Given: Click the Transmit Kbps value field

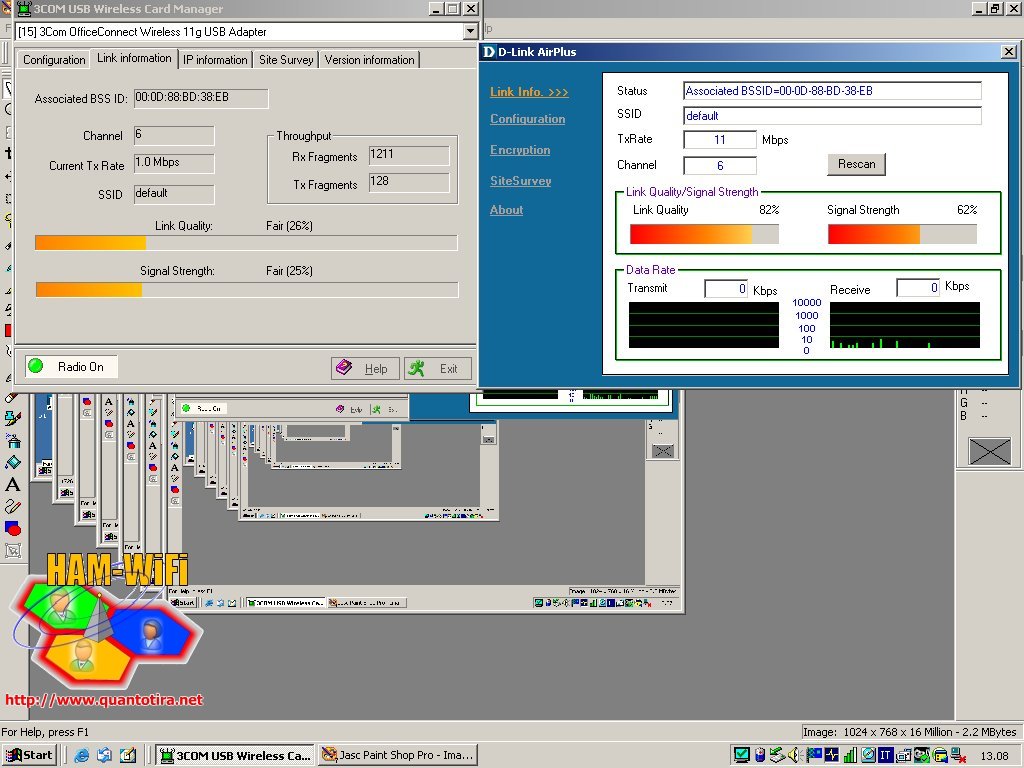Looking at the screenshot, I should tap(726, 288).
